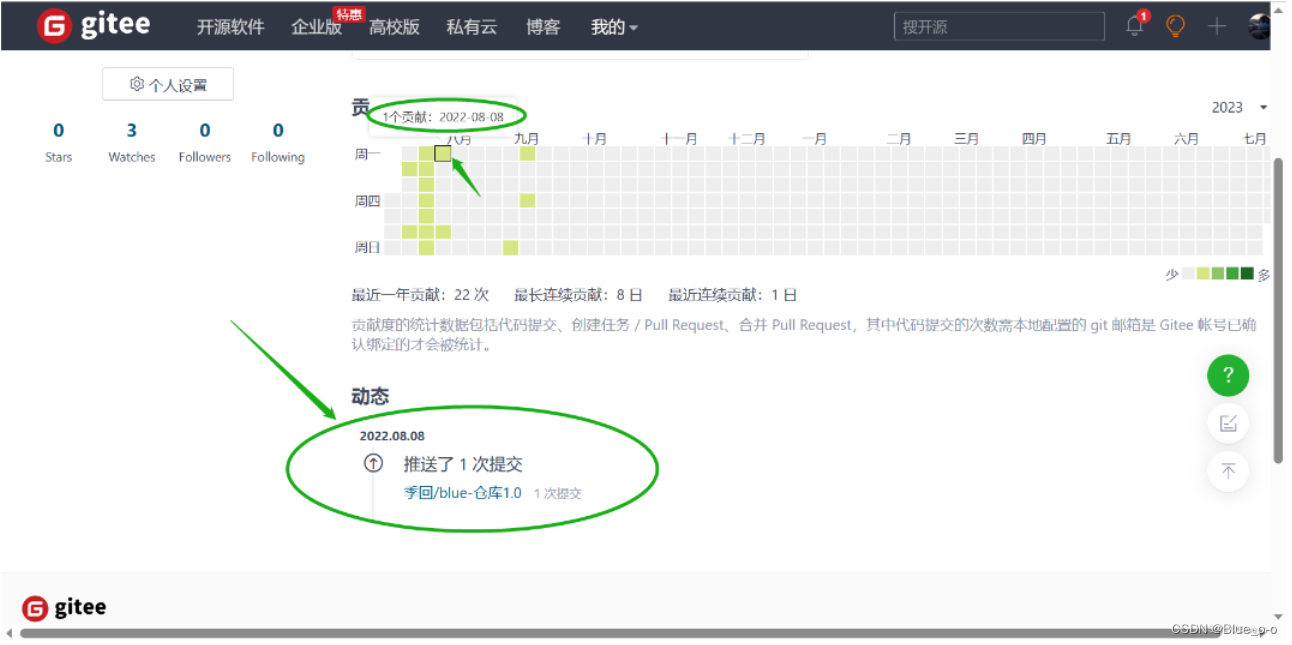Click the darkest green swatch in contribution legend
Screen dimensions: 1292x645
point(1247,272)
